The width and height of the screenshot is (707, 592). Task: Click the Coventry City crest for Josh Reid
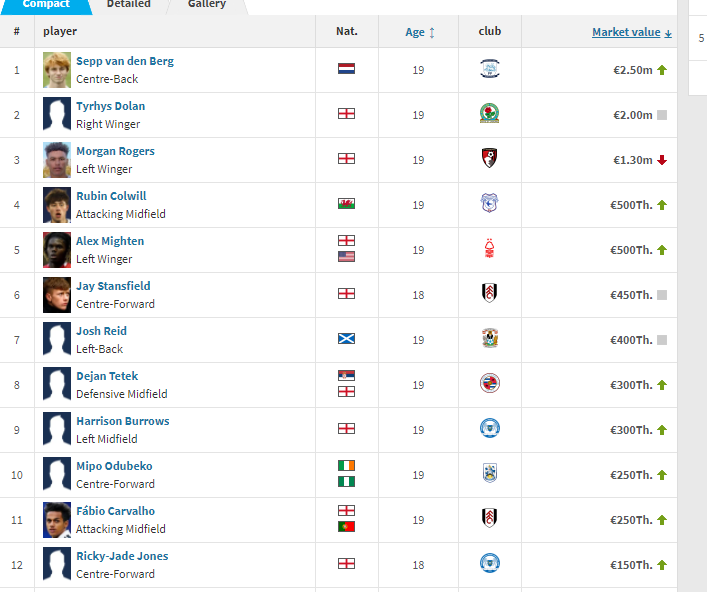tap(490, 338)
